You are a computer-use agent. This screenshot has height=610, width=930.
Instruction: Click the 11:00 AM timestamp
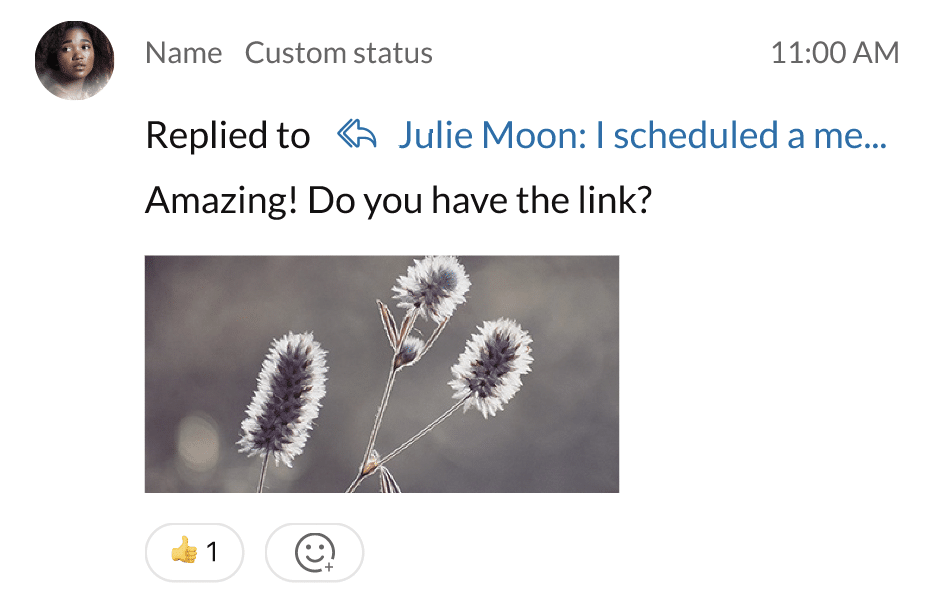[x=834, y=53]
